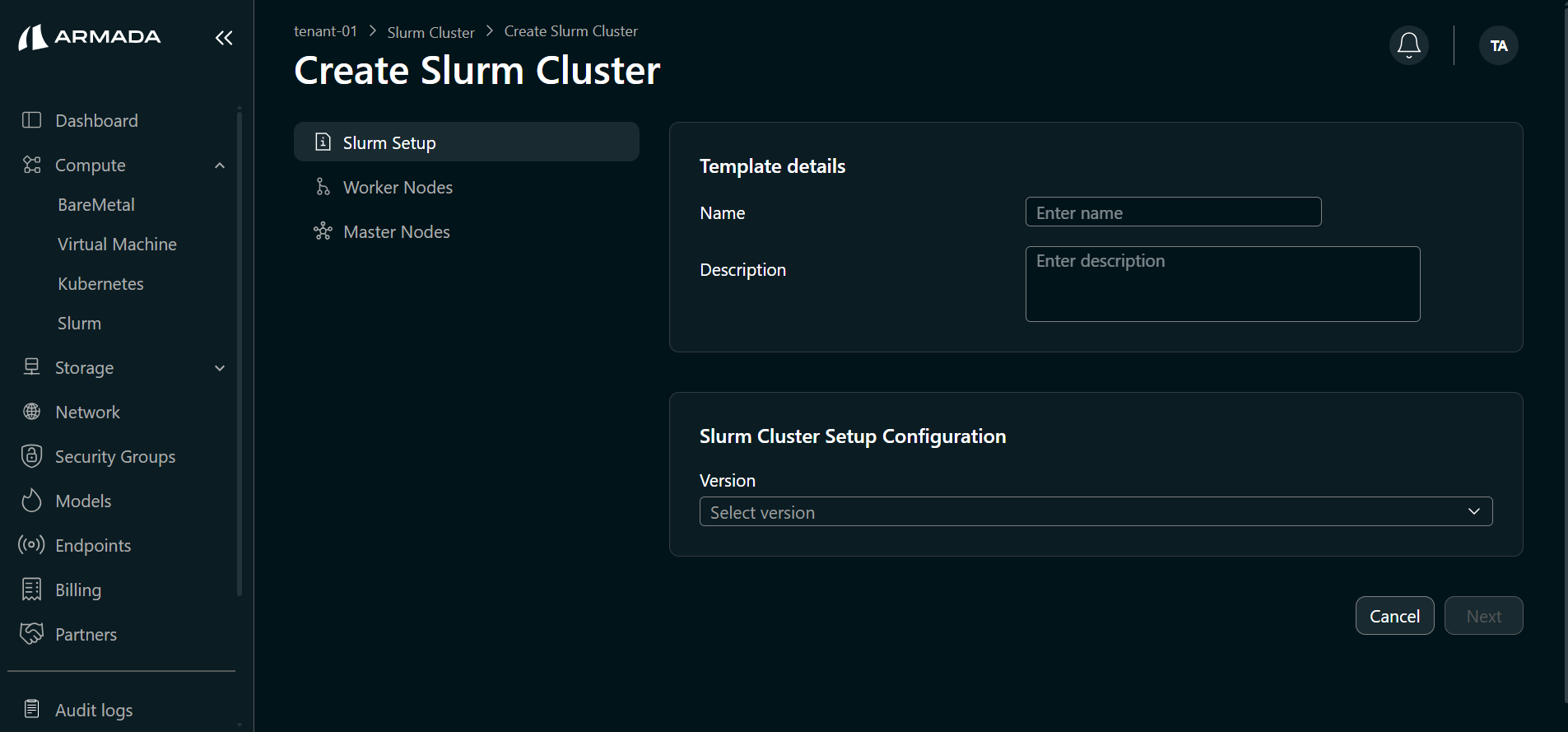Click the page vertical scrollbar
The width and height of the screenshot is (1568, 732).
pos(1565,354)
